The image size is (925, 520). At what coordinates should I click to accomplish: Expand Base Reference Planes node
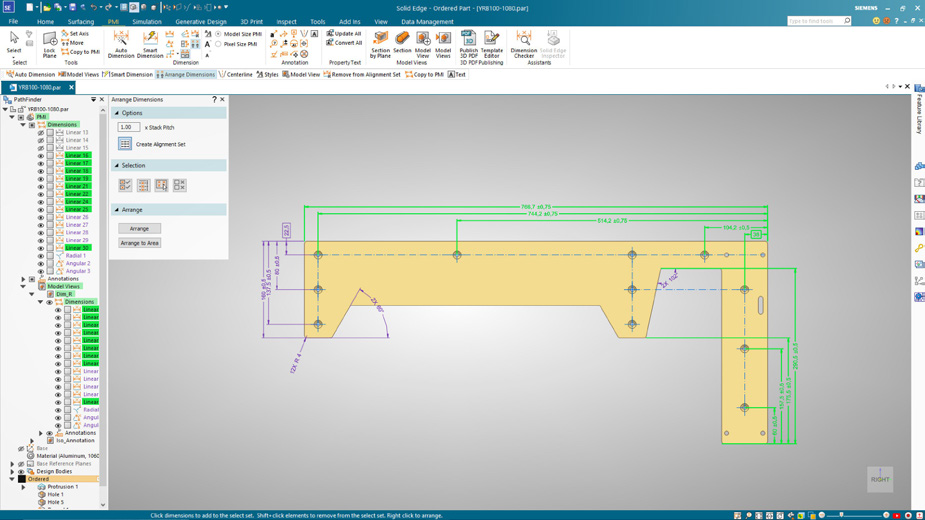click(12, 463)
